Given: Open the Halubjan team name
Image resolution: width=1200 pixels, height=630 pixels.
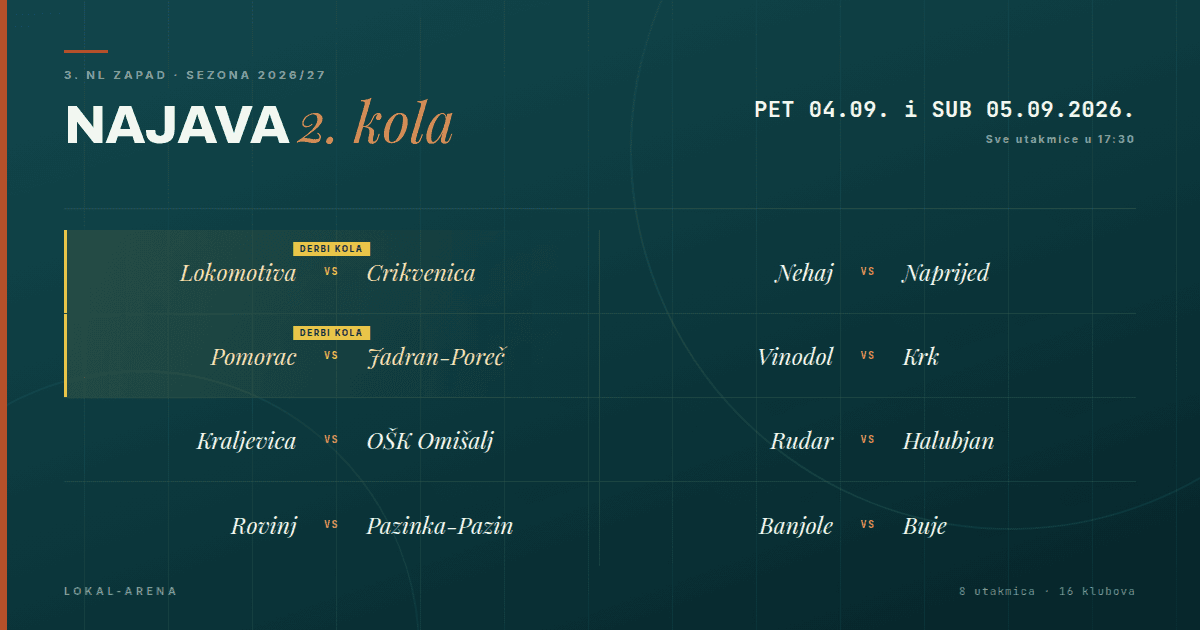Looking at the screenshot, I should click(x=948, y=441).
